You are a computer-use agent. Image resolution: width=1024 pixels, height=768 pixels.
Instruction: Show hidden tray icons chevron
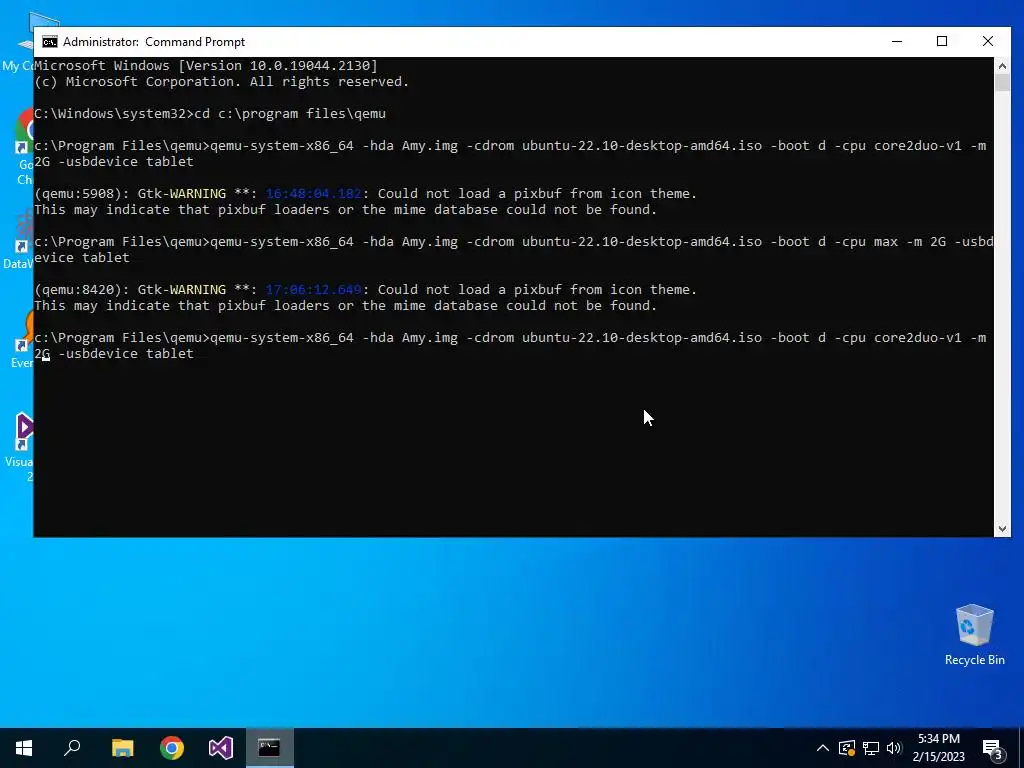(x=823, y=748)
